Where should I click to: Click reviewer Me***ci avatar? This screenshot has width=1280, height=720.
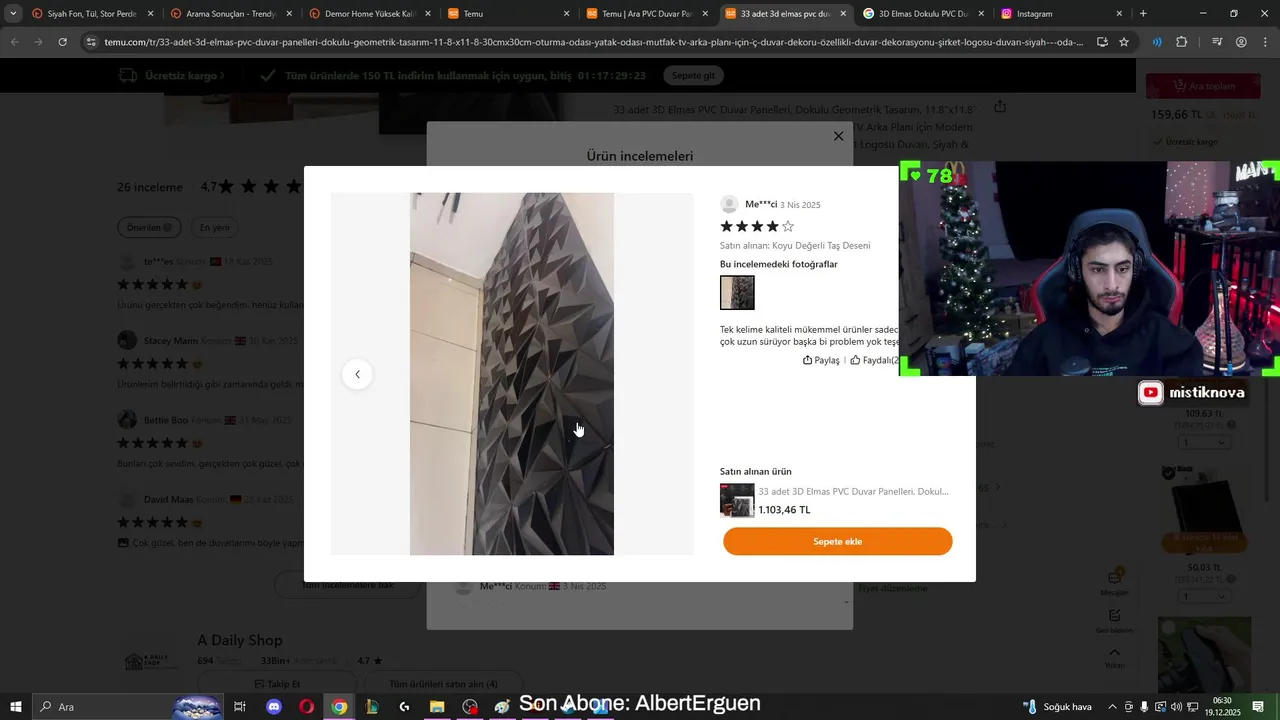coord(729,204)
